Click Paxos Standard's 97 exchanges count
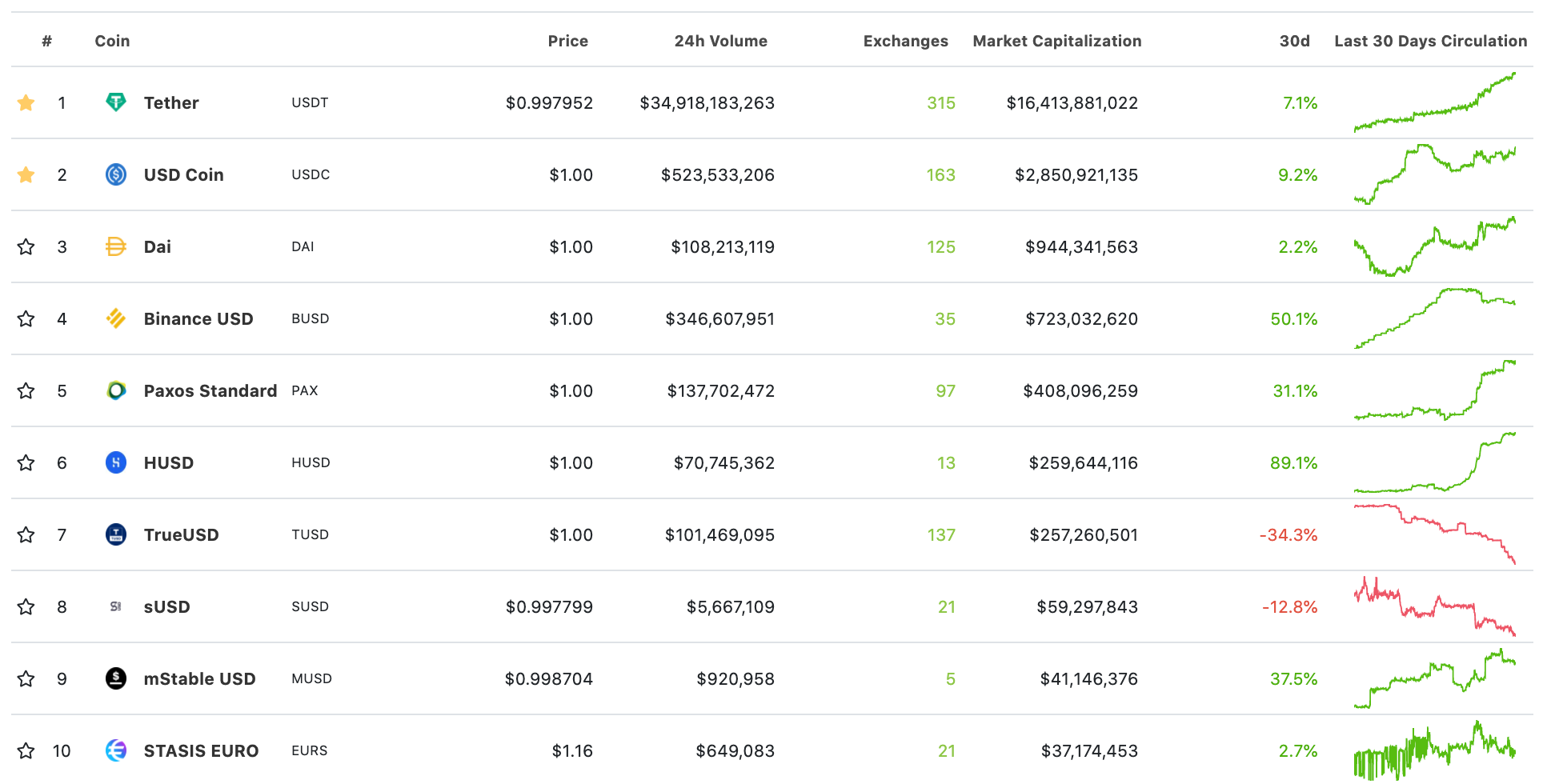The height and width of the screenshot is (784, 1543). coord(946,390)
